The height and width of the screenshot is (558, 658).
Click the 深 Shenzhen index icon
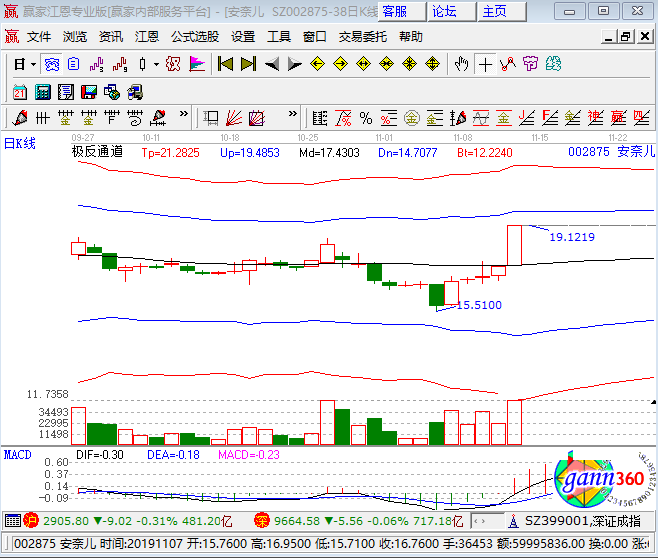(261, 521)
